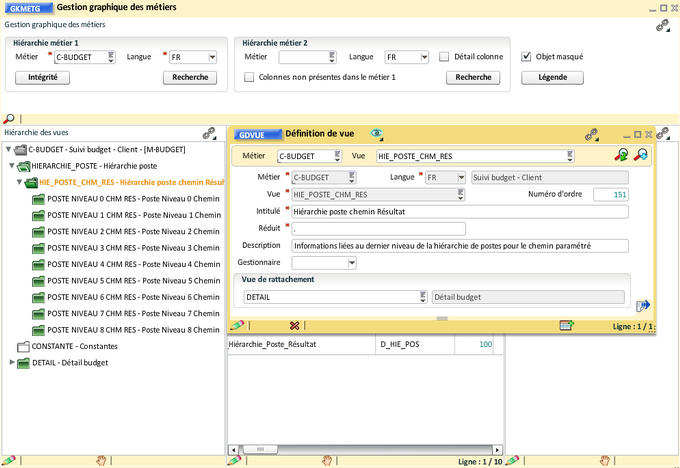Click the blue arrow icon beside Détail budget
Viewport: 680px width, 468px height.
[643, 306]
